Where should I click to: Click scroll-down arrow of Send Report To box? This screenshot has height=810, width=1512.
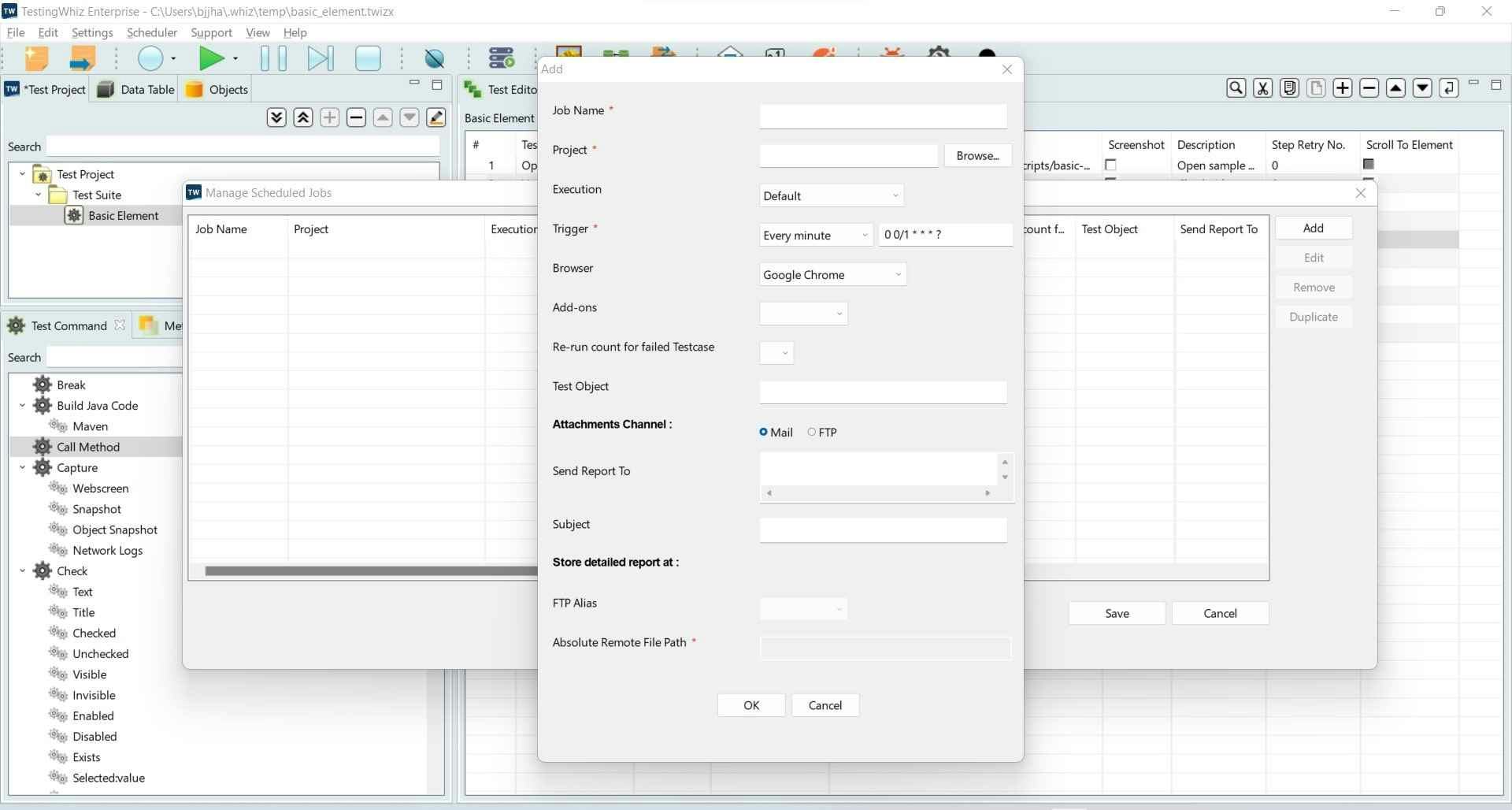[1005, 477]
